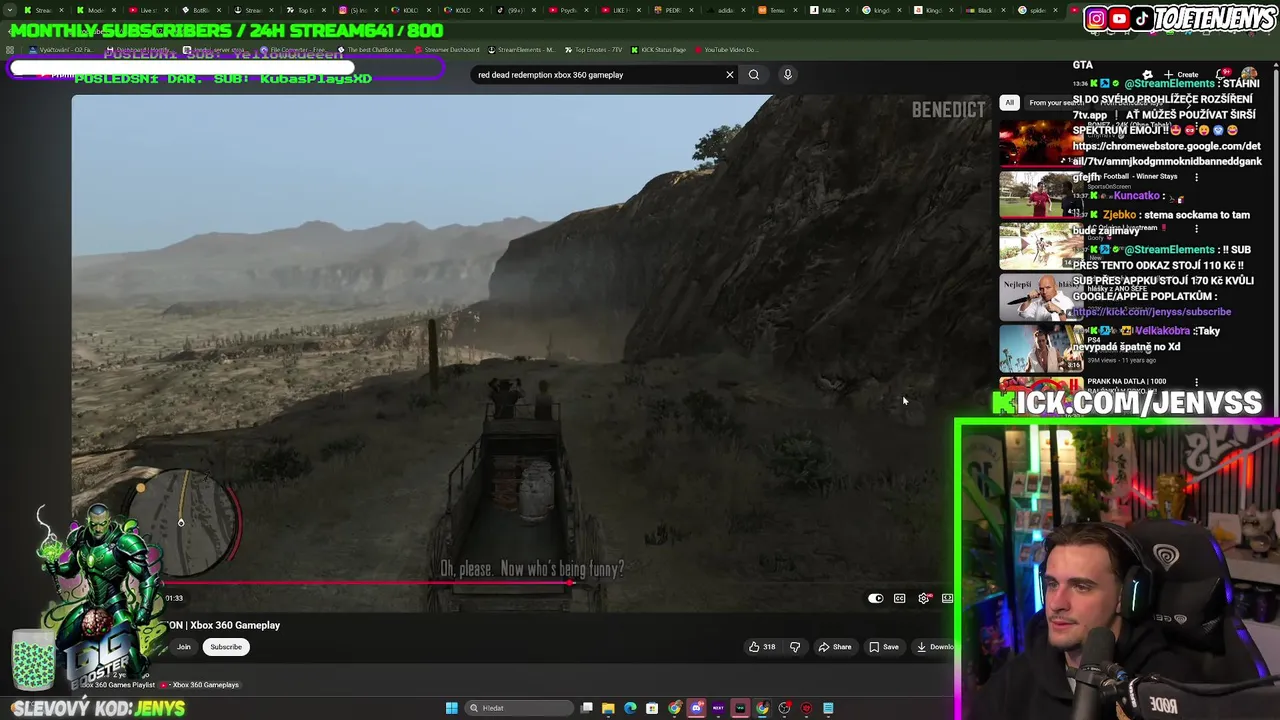1280x720 pixels.
Task: Join the channel membership
Action: point(184,647)
